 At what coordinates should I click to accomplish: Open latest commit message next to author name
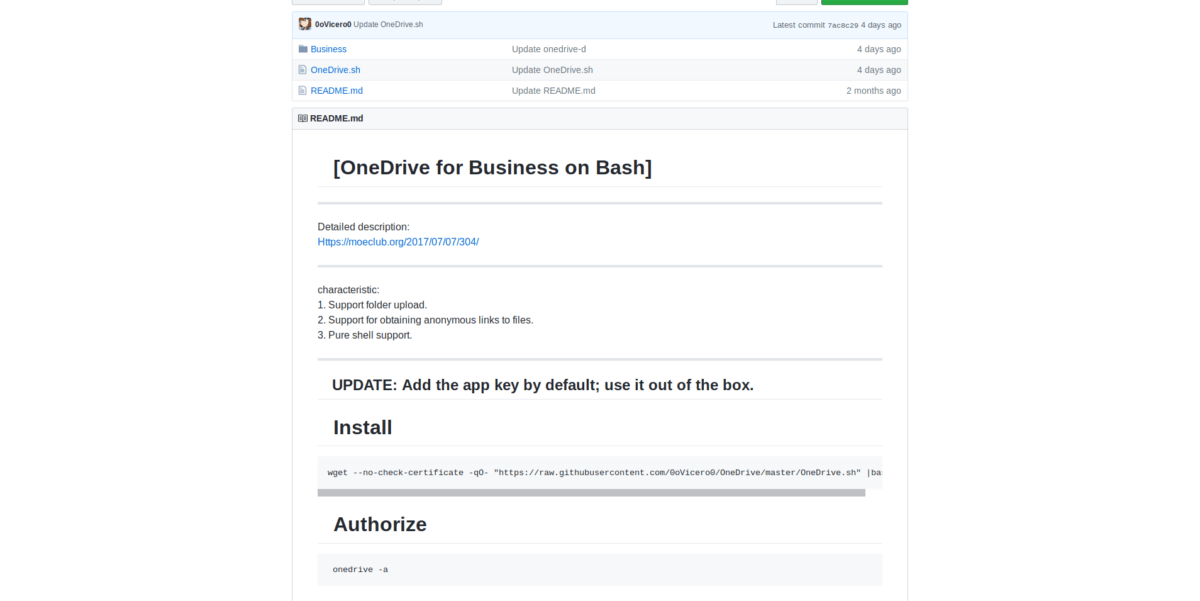pos(388,24)
